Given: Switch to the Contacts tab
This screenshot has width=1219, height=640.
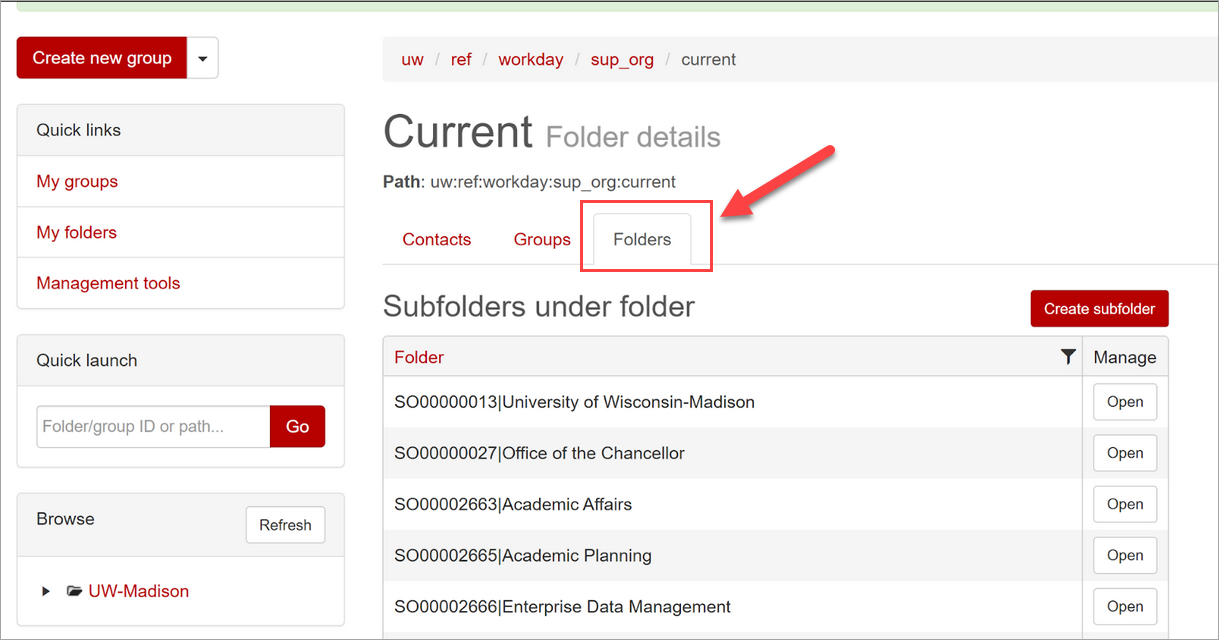Looking at the screenshot, I should coord(437,240).
